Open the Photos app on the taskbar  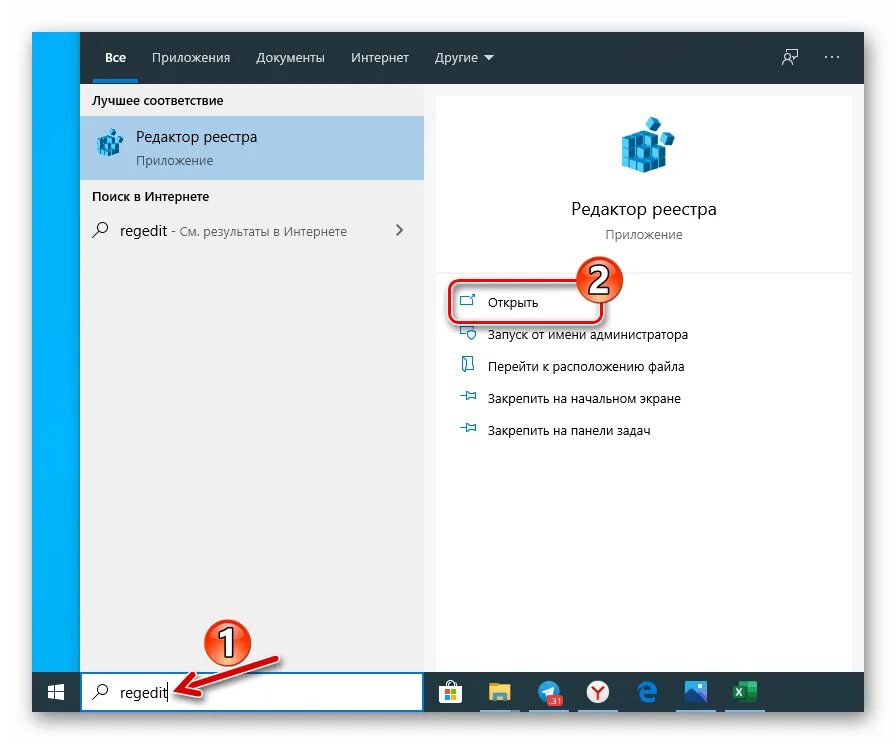pyautogui.click(x=696, y=692)
